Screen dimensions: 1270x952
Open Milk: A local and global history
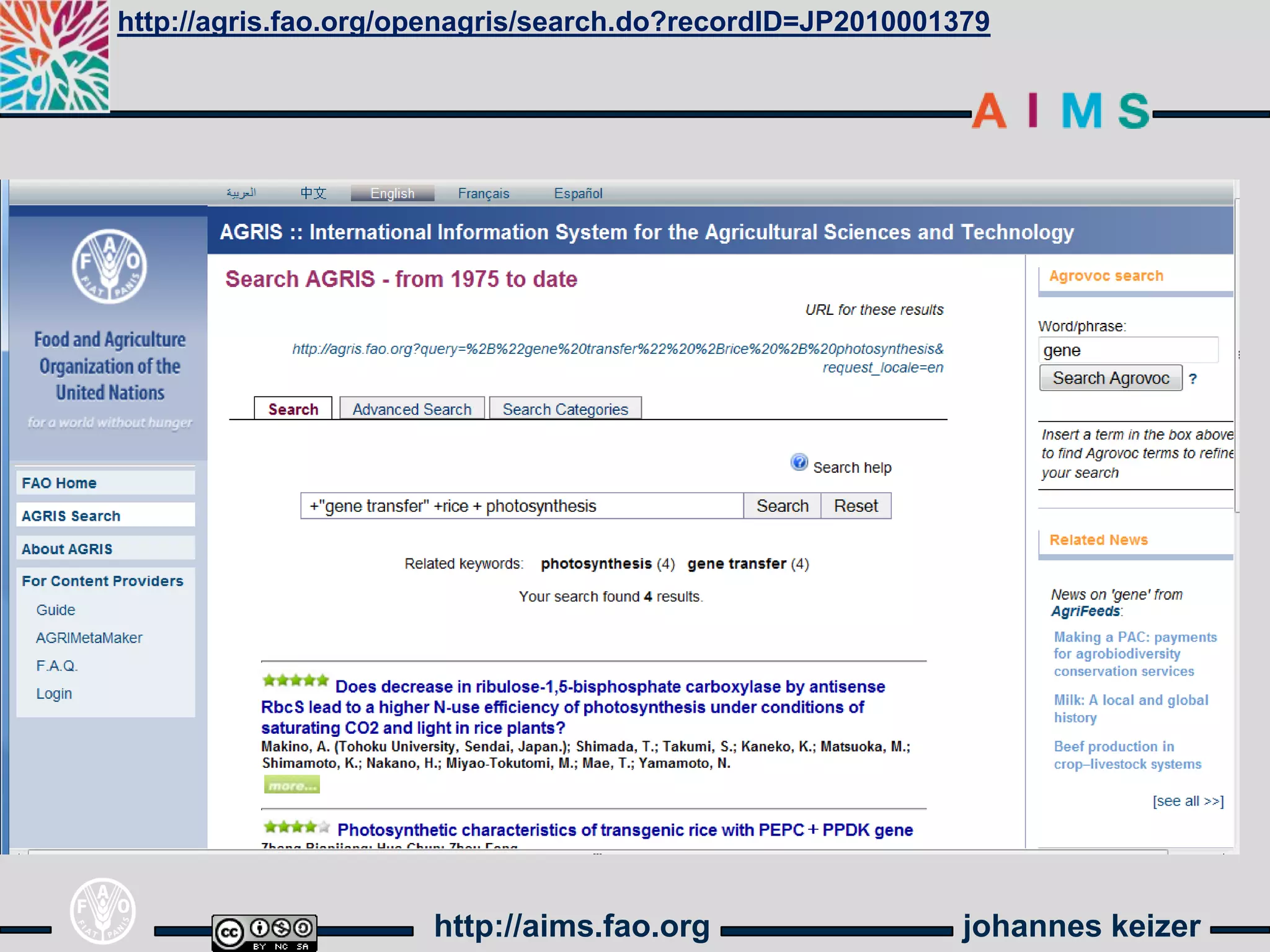pyautogui.click(x=1131, y=708)
